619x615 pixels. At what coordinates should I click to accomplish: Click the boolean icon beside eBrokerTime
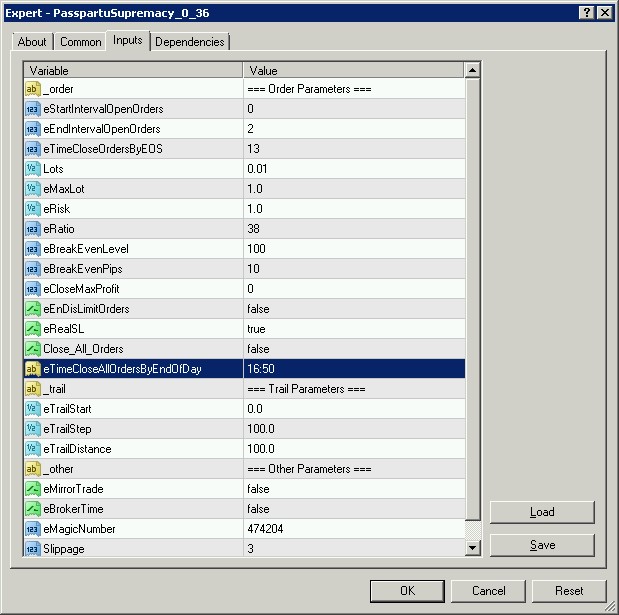(33, 509)
